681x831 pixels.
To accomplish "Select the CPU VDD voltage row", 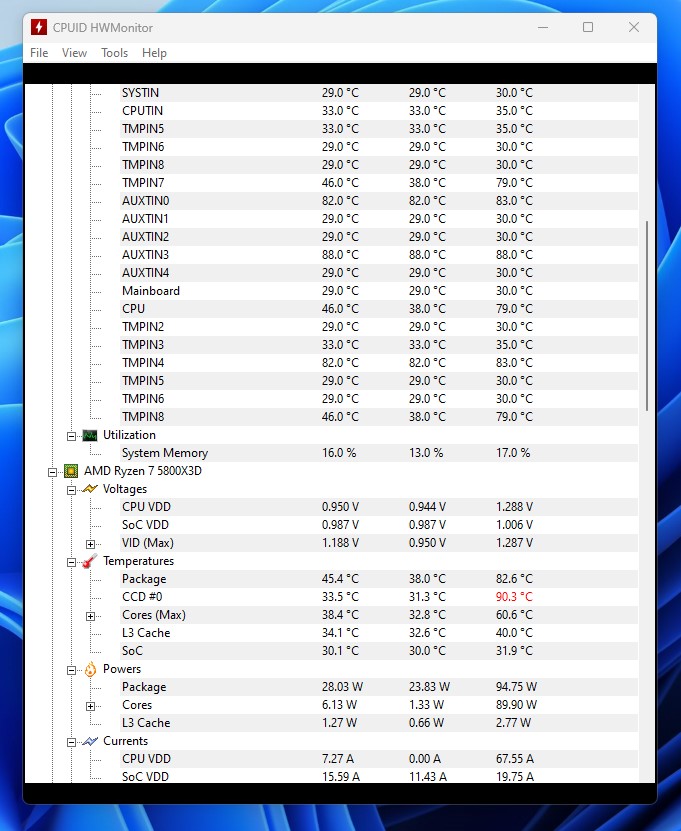I will point(379,507).
